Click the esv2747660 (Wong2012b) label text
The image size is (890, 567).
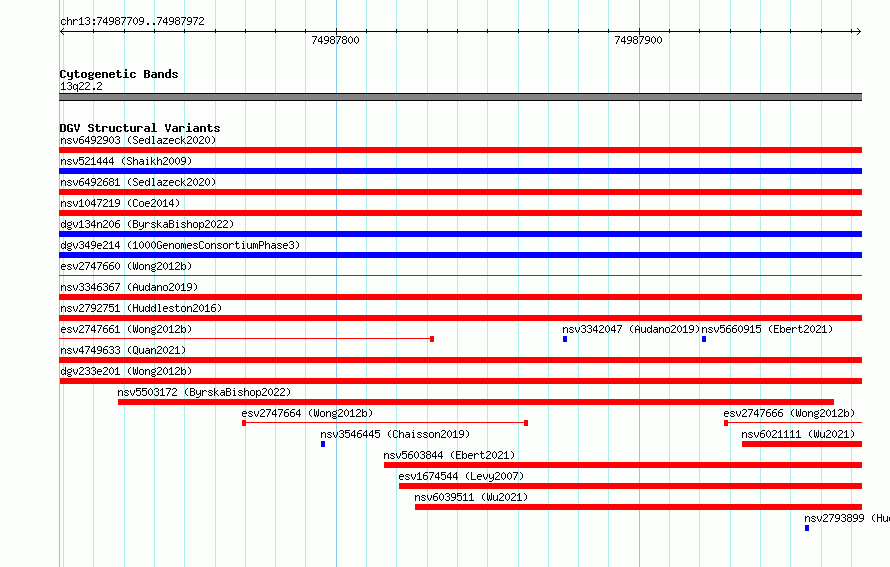tap(126, 266)
